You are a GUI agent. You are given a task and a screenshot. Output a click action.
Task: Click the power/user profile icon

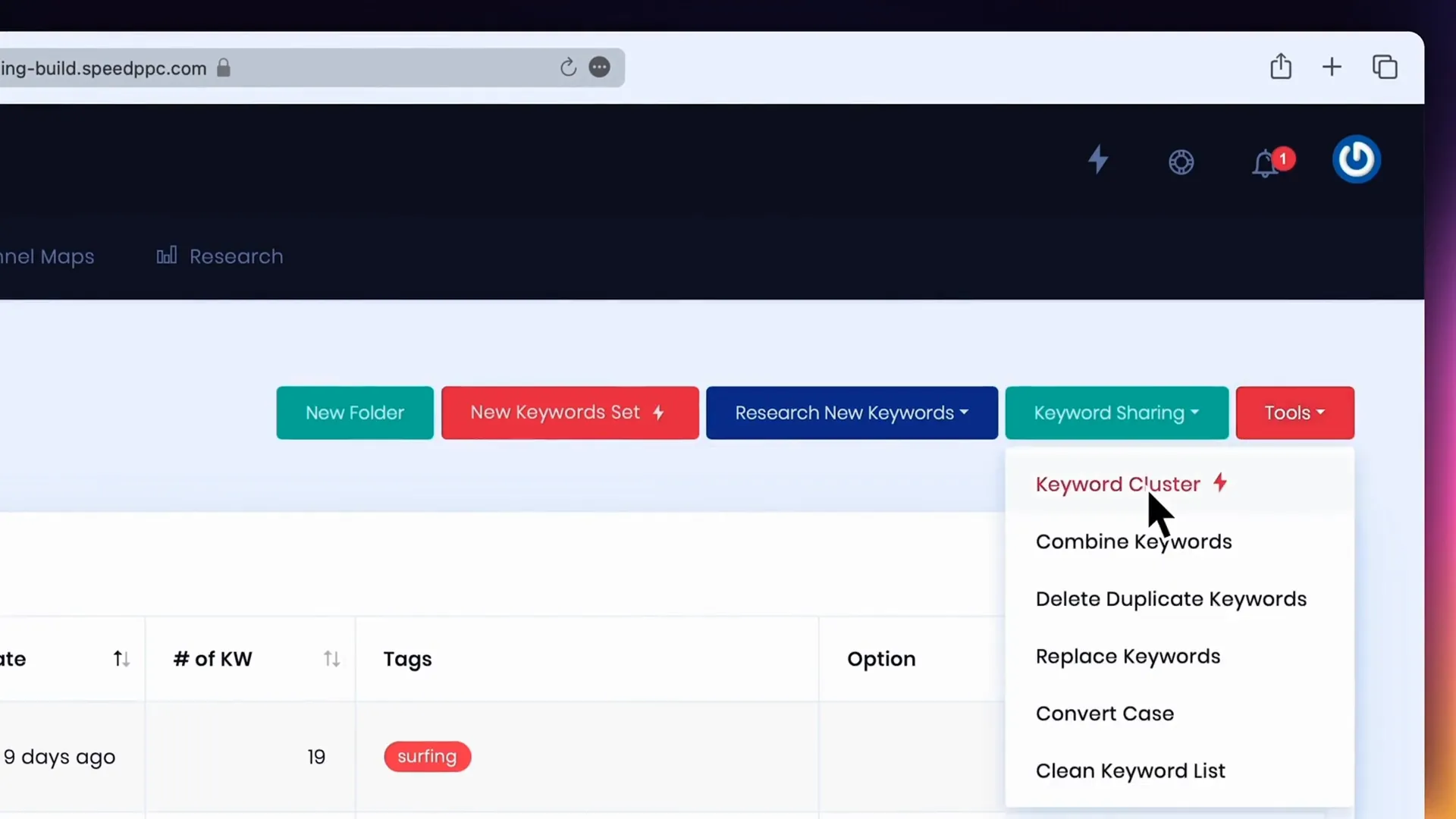pos(1356,160)
